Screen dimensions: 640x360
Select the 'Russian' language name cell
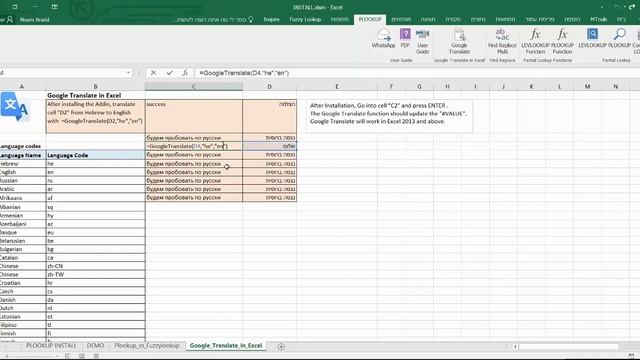(23, 180)
